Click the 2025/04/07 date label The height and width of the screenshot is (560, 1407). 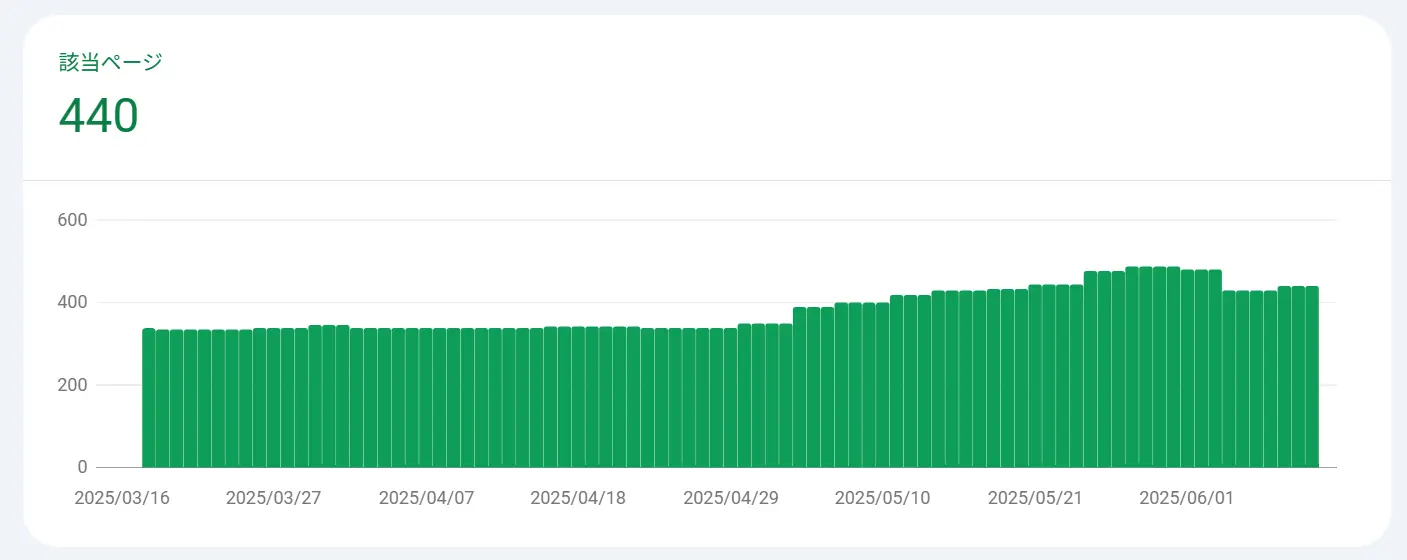click(x=426, y=498)
